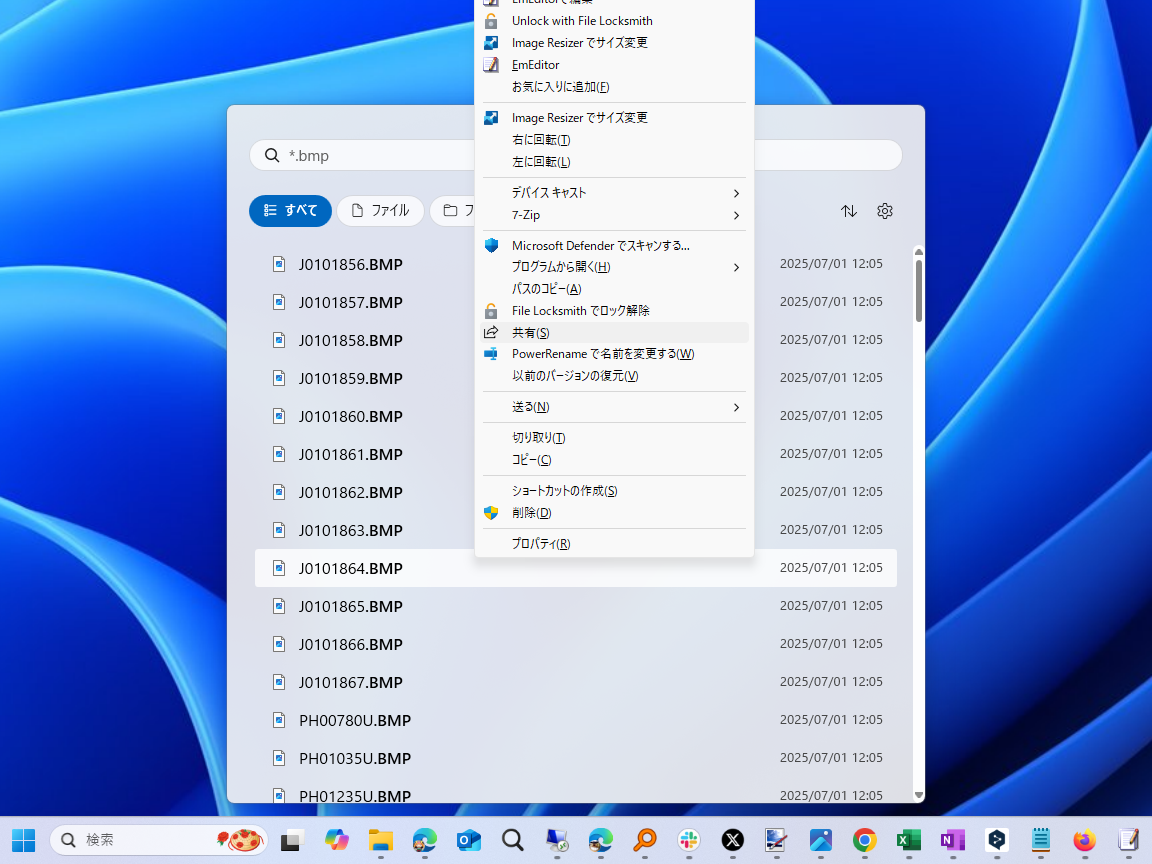The width and height of the screenshot is (1152, 864).
Task: Copy the file path via パスのコピー
Action: pyautogui.click(x=546, y=289)
